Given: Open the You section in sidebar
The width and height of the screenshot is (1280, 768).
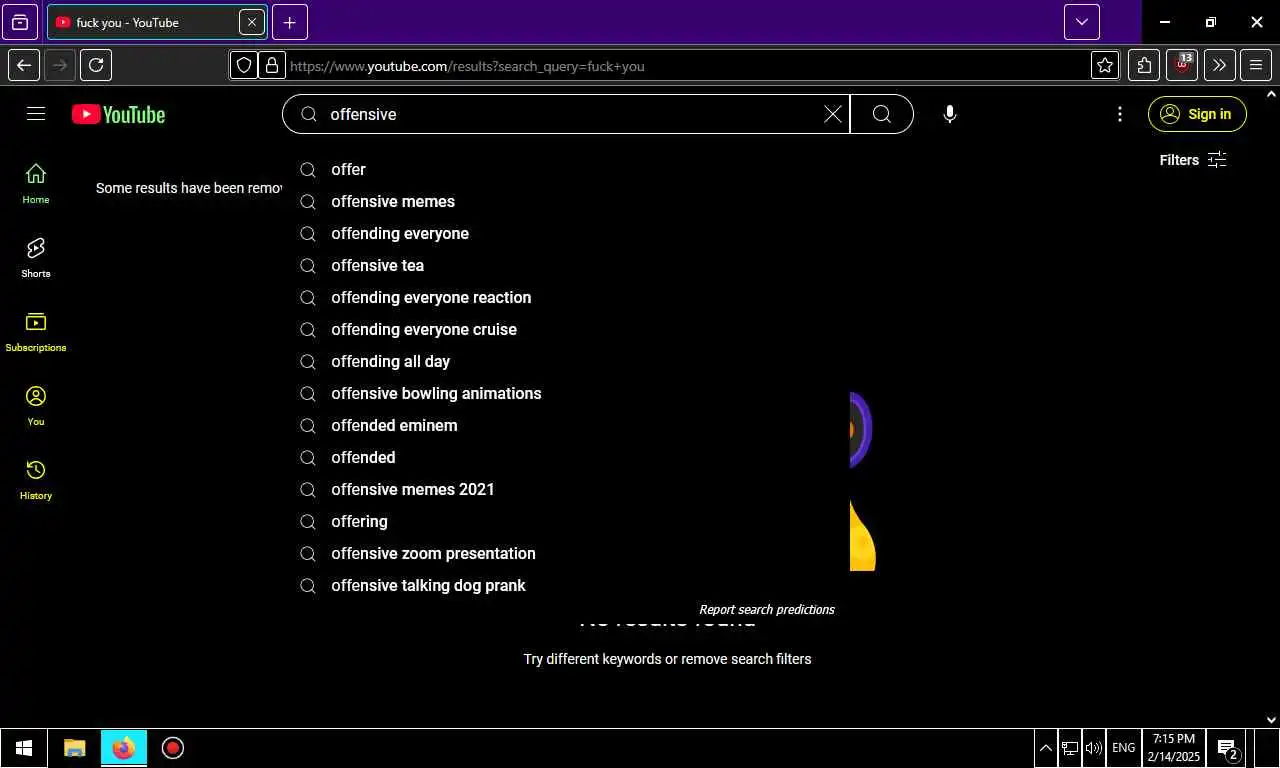Looking at the screenshot, I should (x=36, y=406).
